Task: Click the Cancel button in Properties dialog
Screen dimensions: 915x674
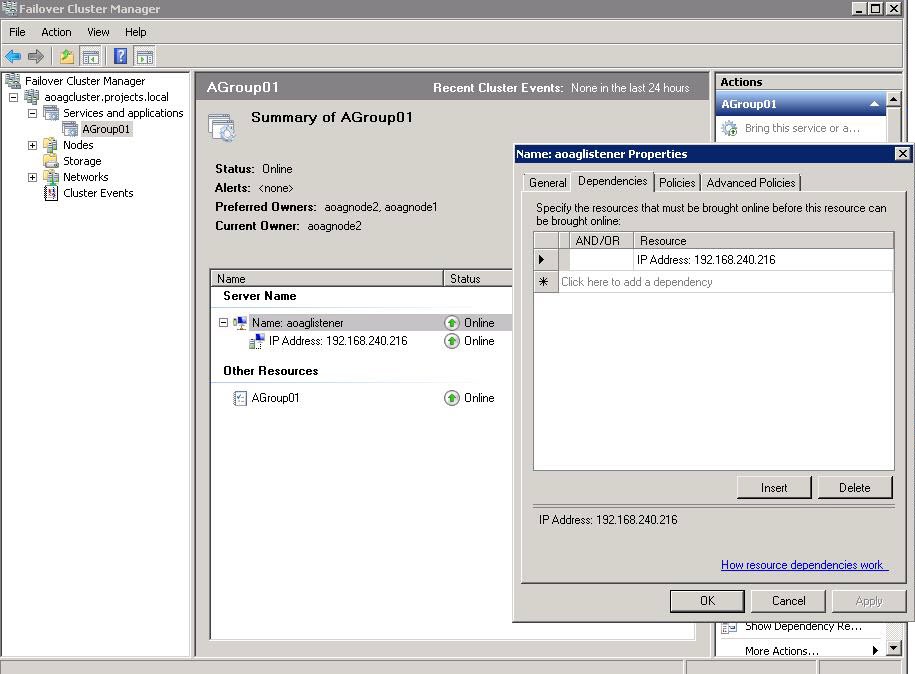Action: click(x=788, y=601)
